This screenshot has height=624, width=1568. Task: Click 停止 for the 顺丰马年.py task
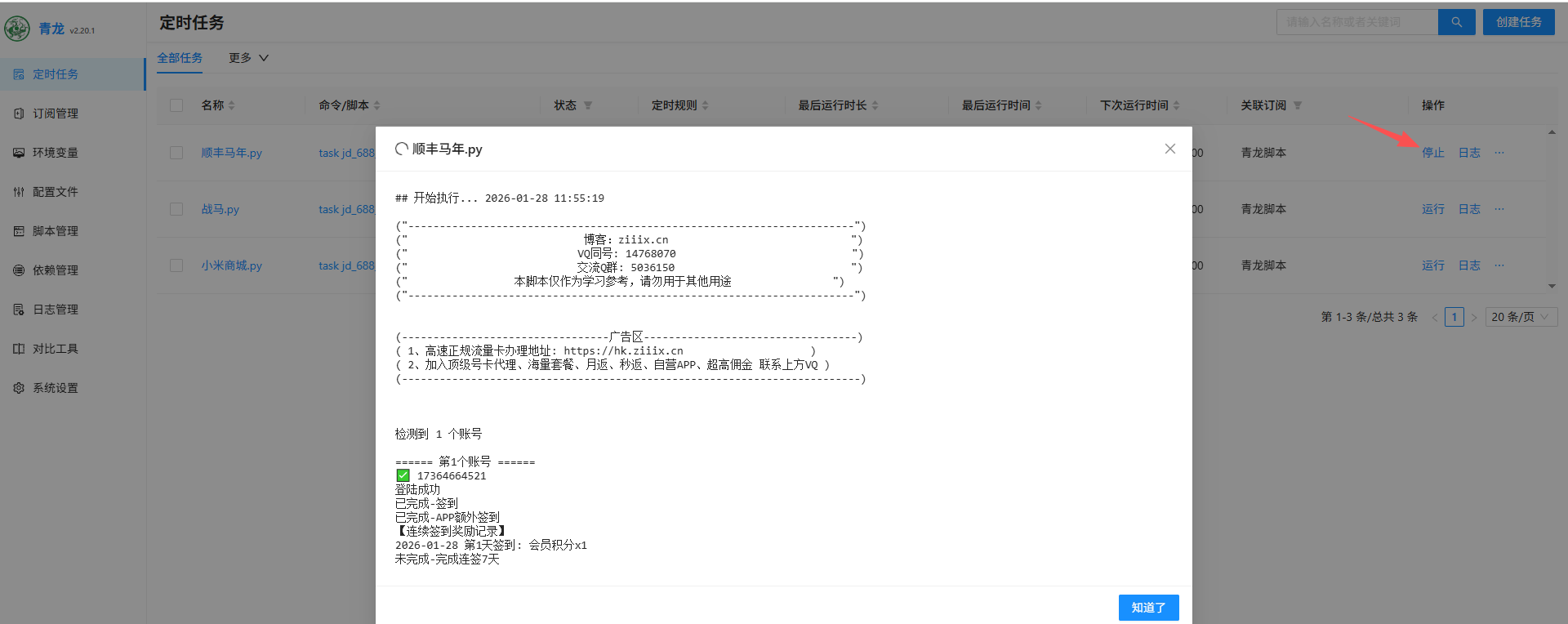1432,153
